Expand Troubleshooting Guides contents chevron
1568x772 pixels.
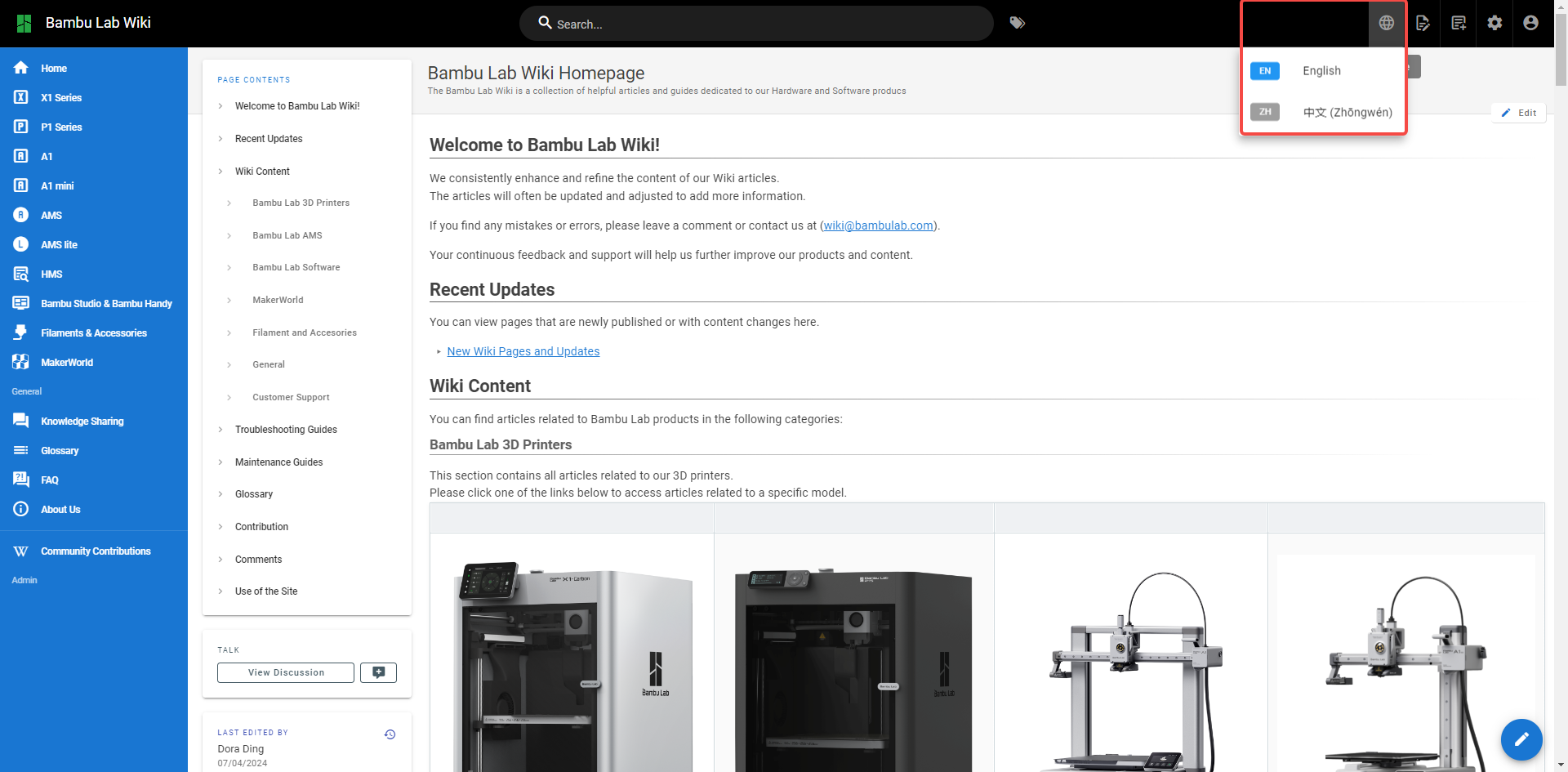pos(220,430)
